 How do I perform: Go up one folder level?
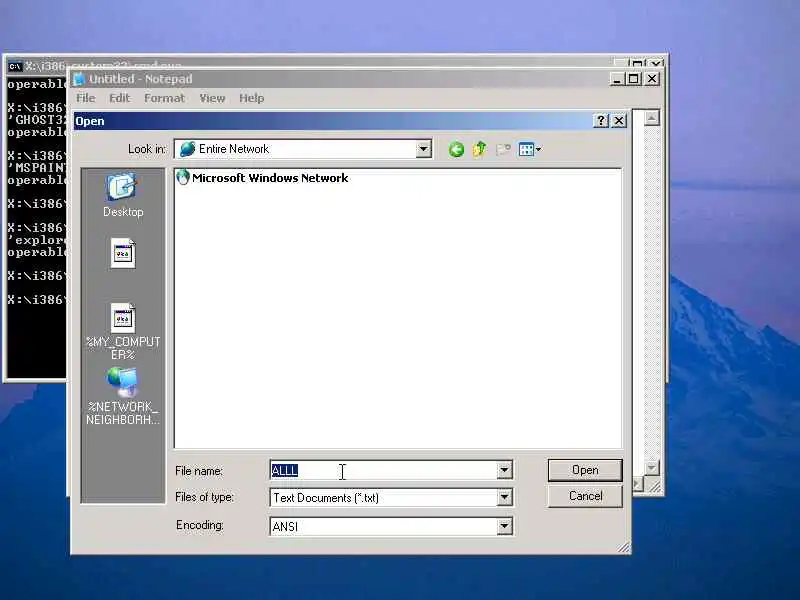pyautogui.click(x=480, y=149)
